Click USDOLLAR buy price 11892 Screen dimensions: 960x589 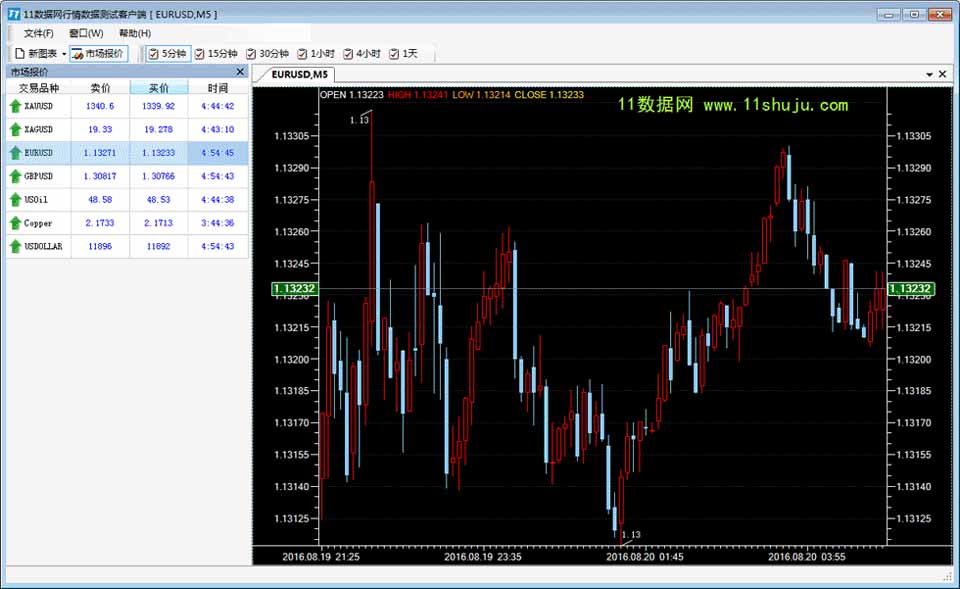(159, 246)
